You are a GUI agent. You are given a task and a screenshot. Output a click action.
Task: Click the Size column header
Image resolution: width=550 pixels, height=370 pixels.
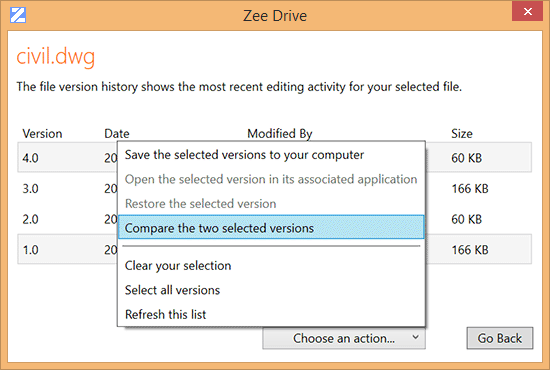[462, 134]
